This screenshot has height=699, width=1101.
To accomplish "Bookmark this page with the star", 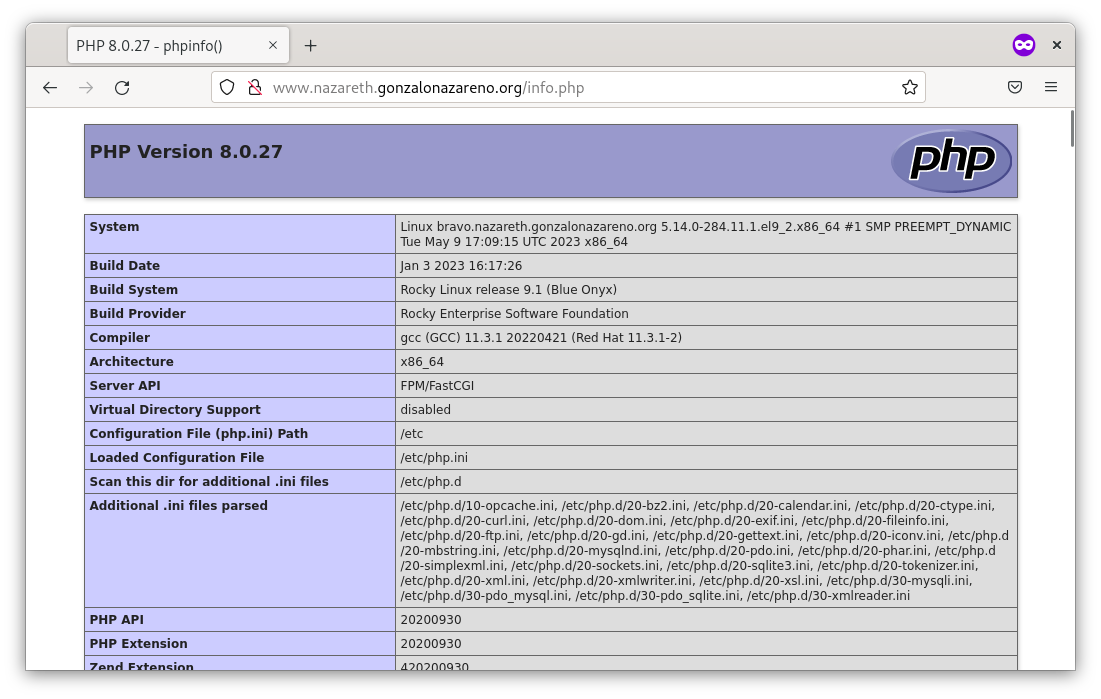I will click(909, 88).
